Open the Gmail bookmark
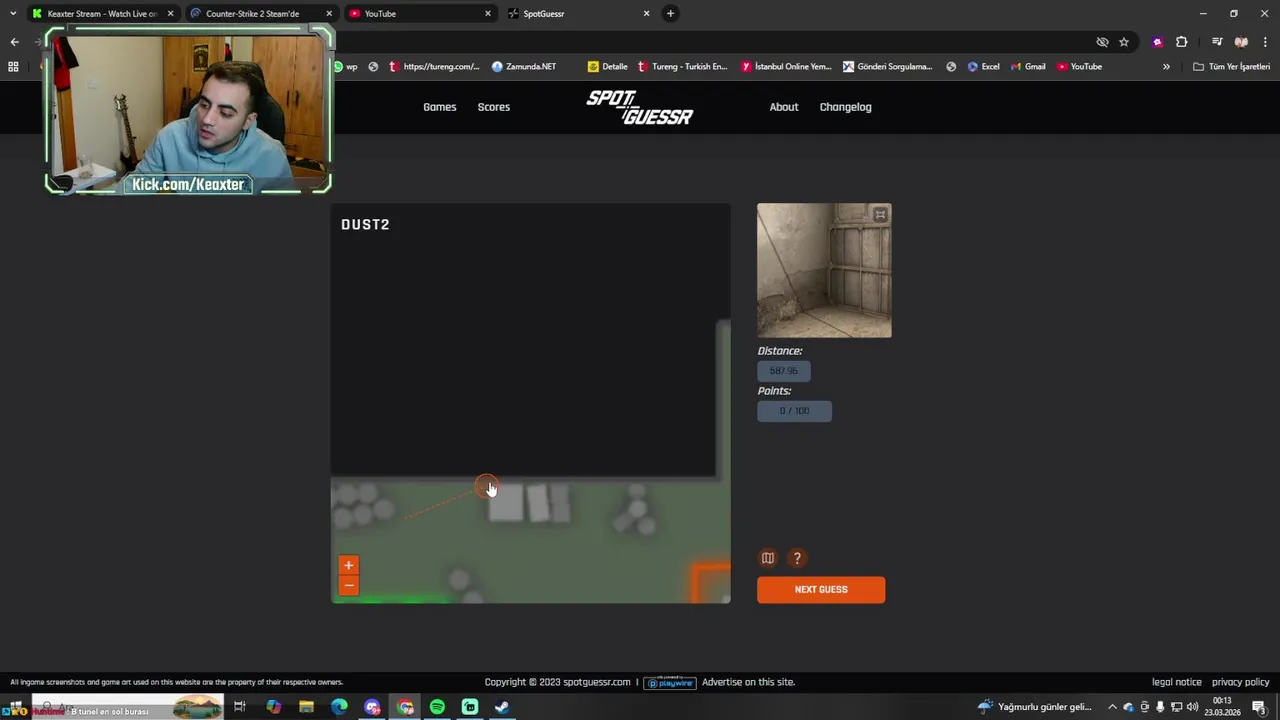The width and height of the screenshot is (1280, 720). pyautogui.click(x=1027, y=67)
